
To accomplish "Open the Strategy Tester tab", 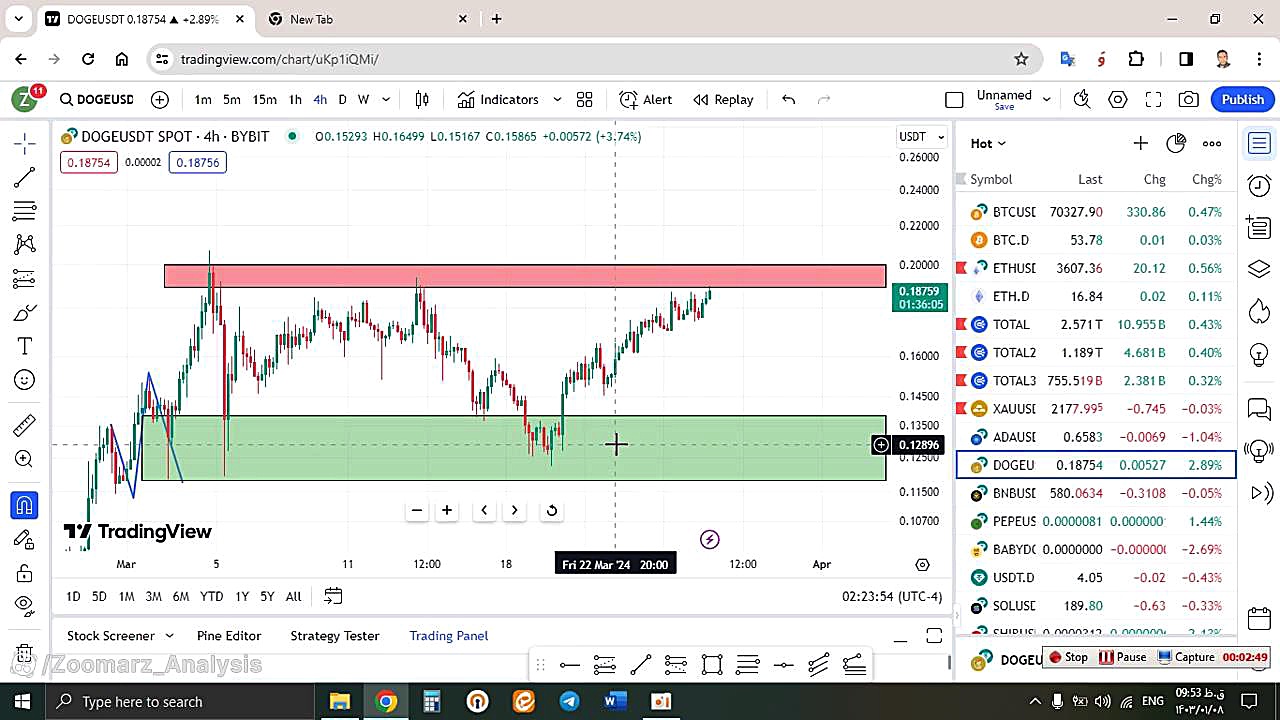I will coord(335,636).
